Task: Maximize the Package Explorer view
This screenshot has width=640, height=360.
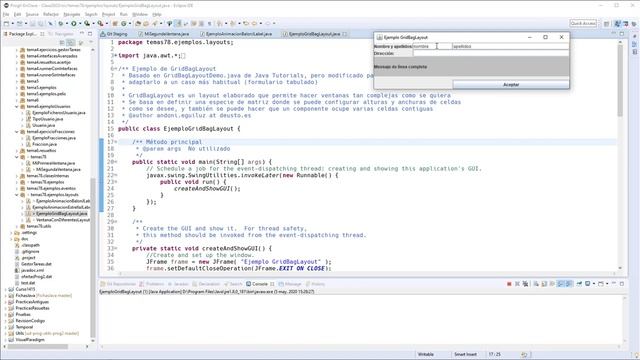Action: [90, 33]
